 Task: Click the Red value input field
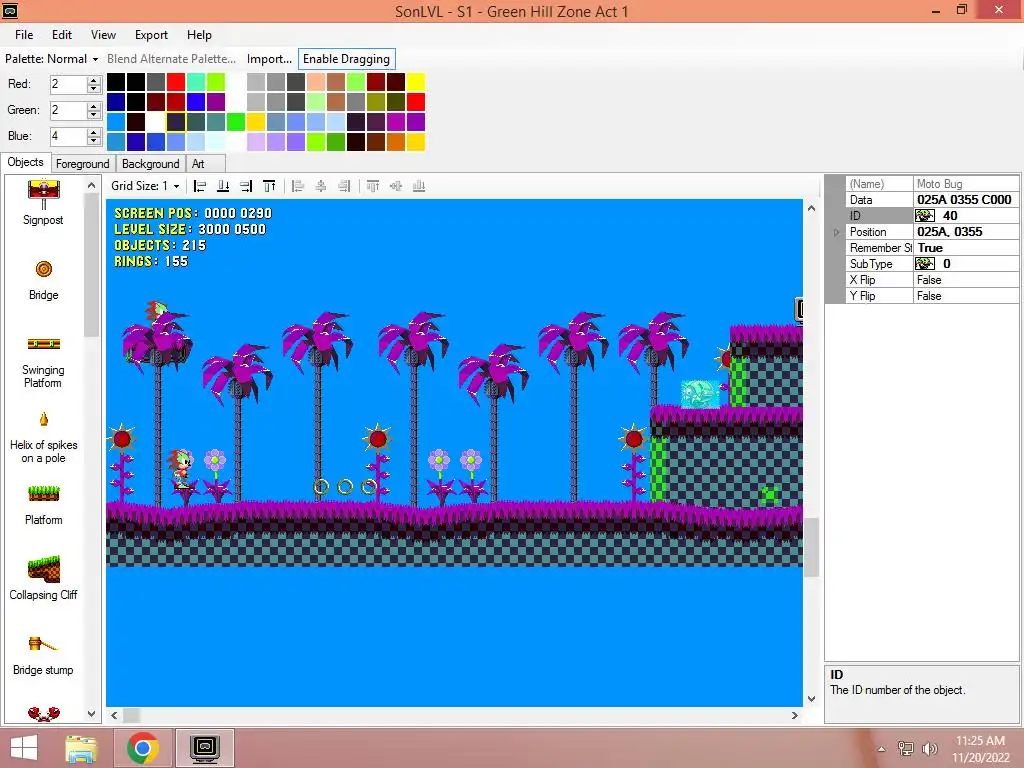point(69,84)
